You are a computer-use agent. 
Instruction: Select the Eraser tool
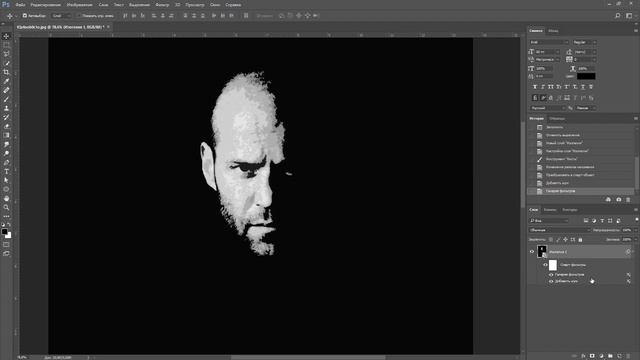[x=6, y=126]
